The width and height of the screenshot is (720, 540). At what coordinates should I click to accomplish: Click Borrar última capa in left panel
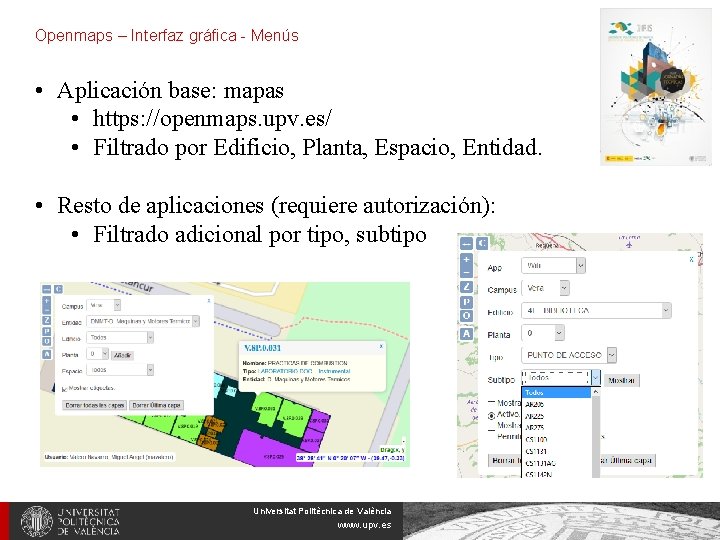coord(157,405)
